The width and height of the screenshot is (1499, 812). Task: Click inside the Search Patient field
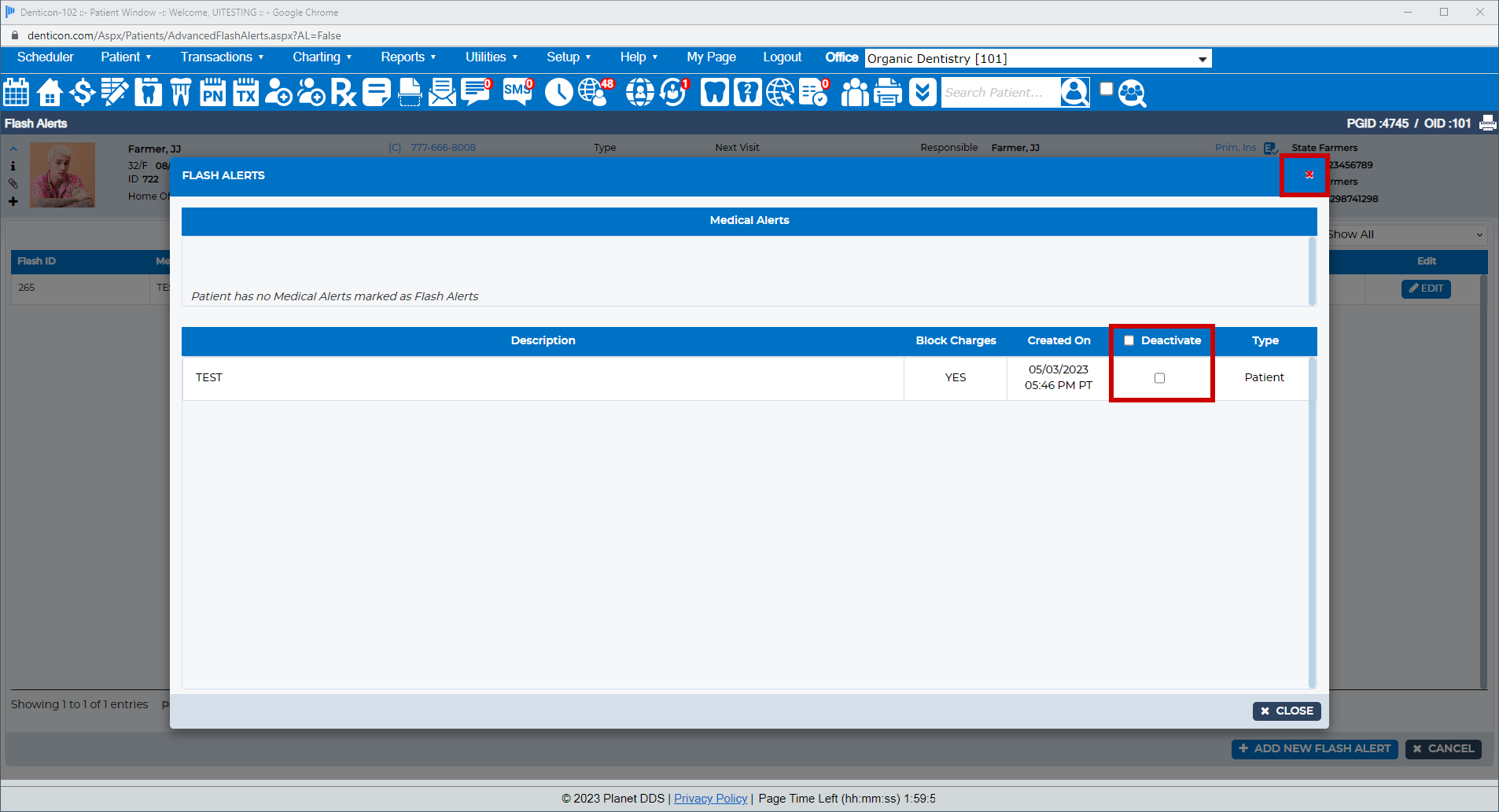pyautogui.click(x=999, y=92)
